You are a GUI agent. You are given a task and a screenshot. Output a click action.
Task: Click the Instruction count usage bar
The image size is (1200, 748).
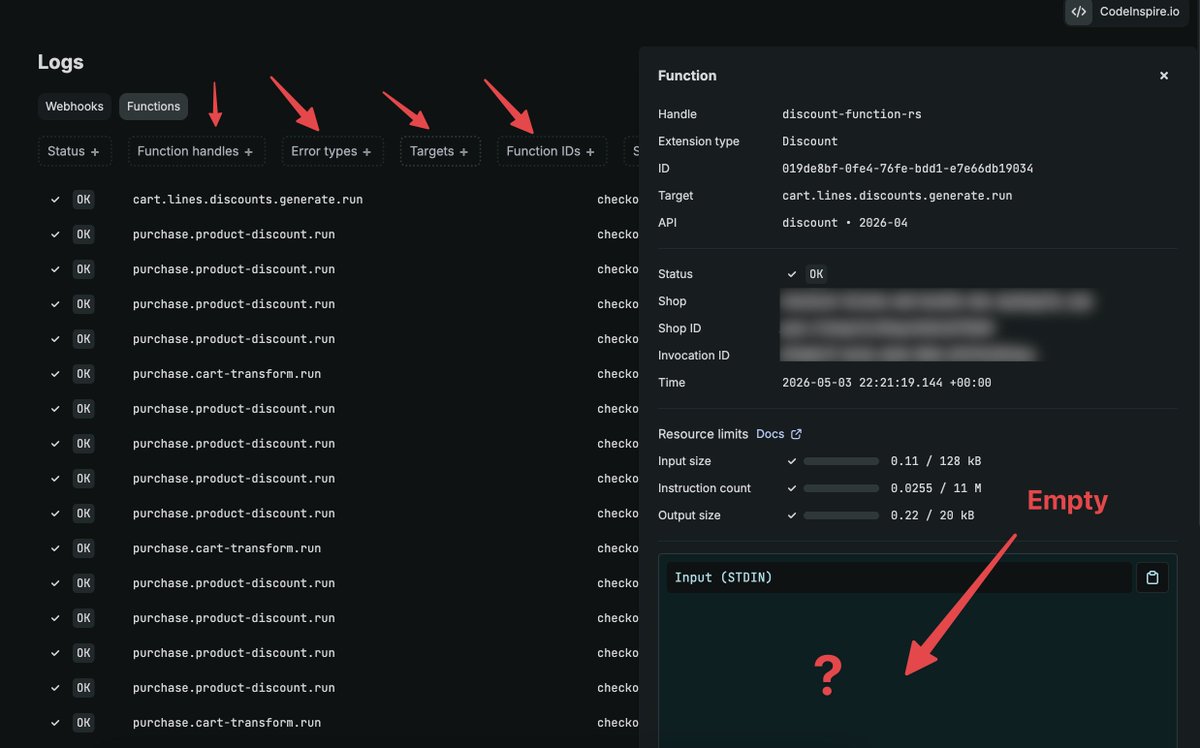click(841, 489)
